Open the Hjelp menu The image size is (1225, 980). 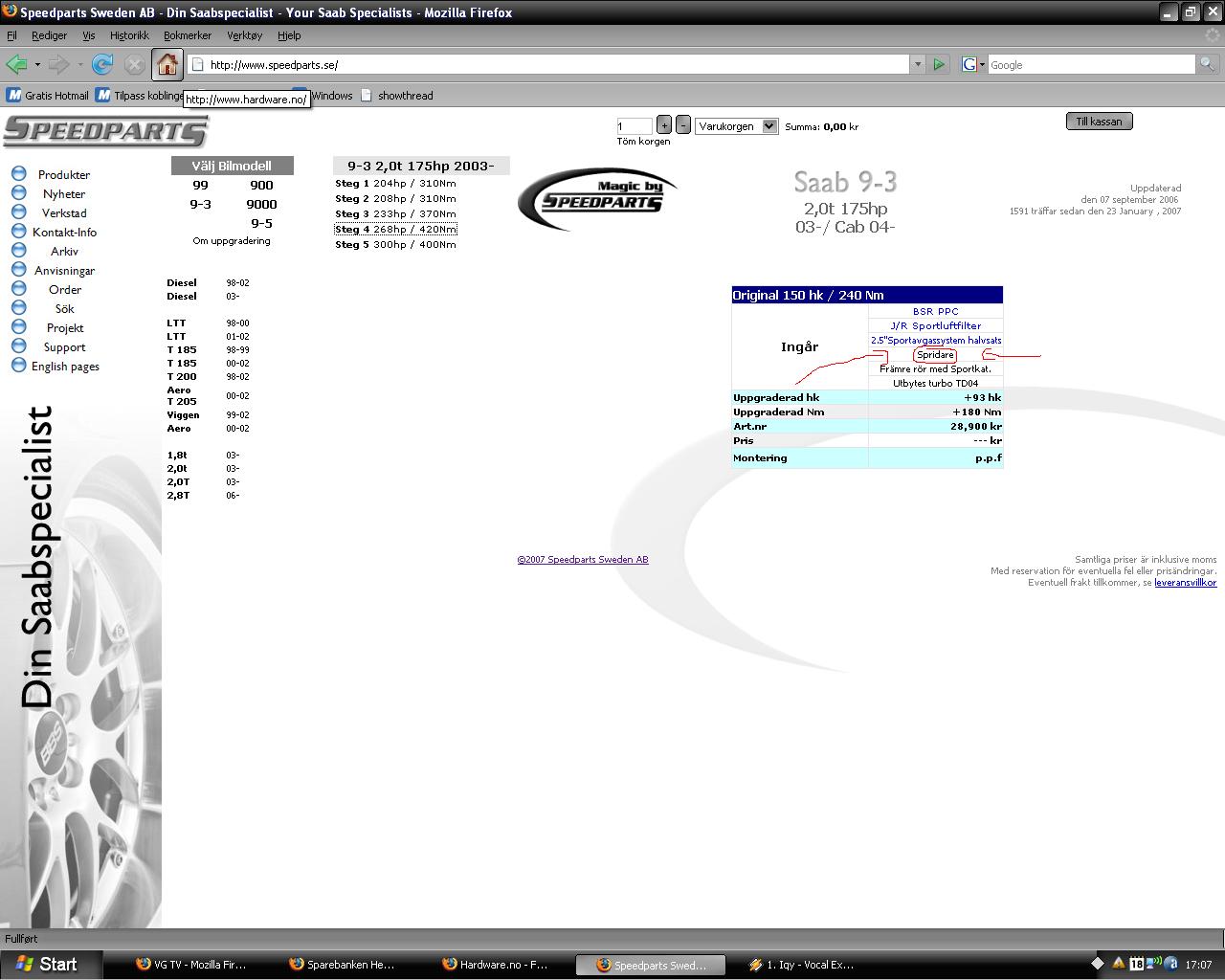pos(289,35)
